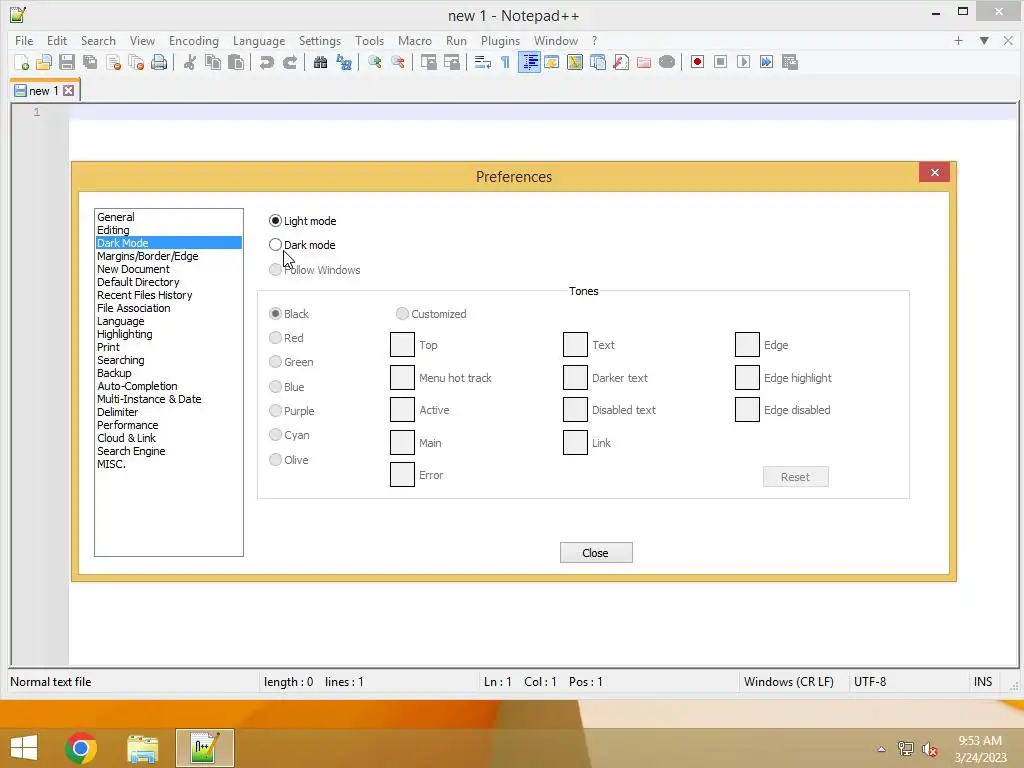The width and height of the screenshot is (1024, 768).
Task: Click the Close button in Preferences
Action: coord(596,552)
